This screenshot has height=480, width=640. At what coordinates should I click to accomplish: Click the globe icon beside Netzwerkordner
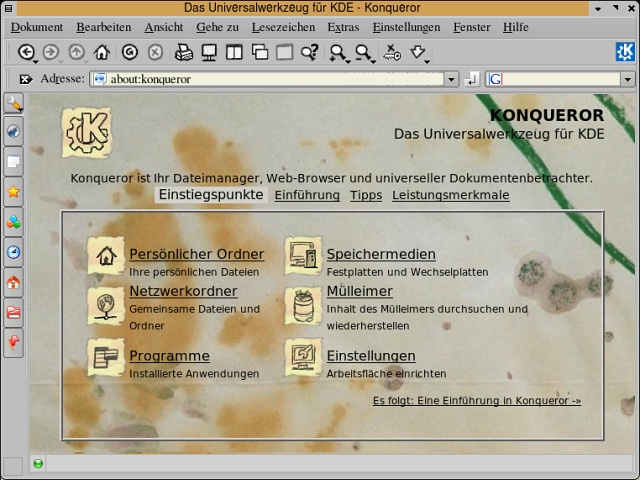point(106,306)
